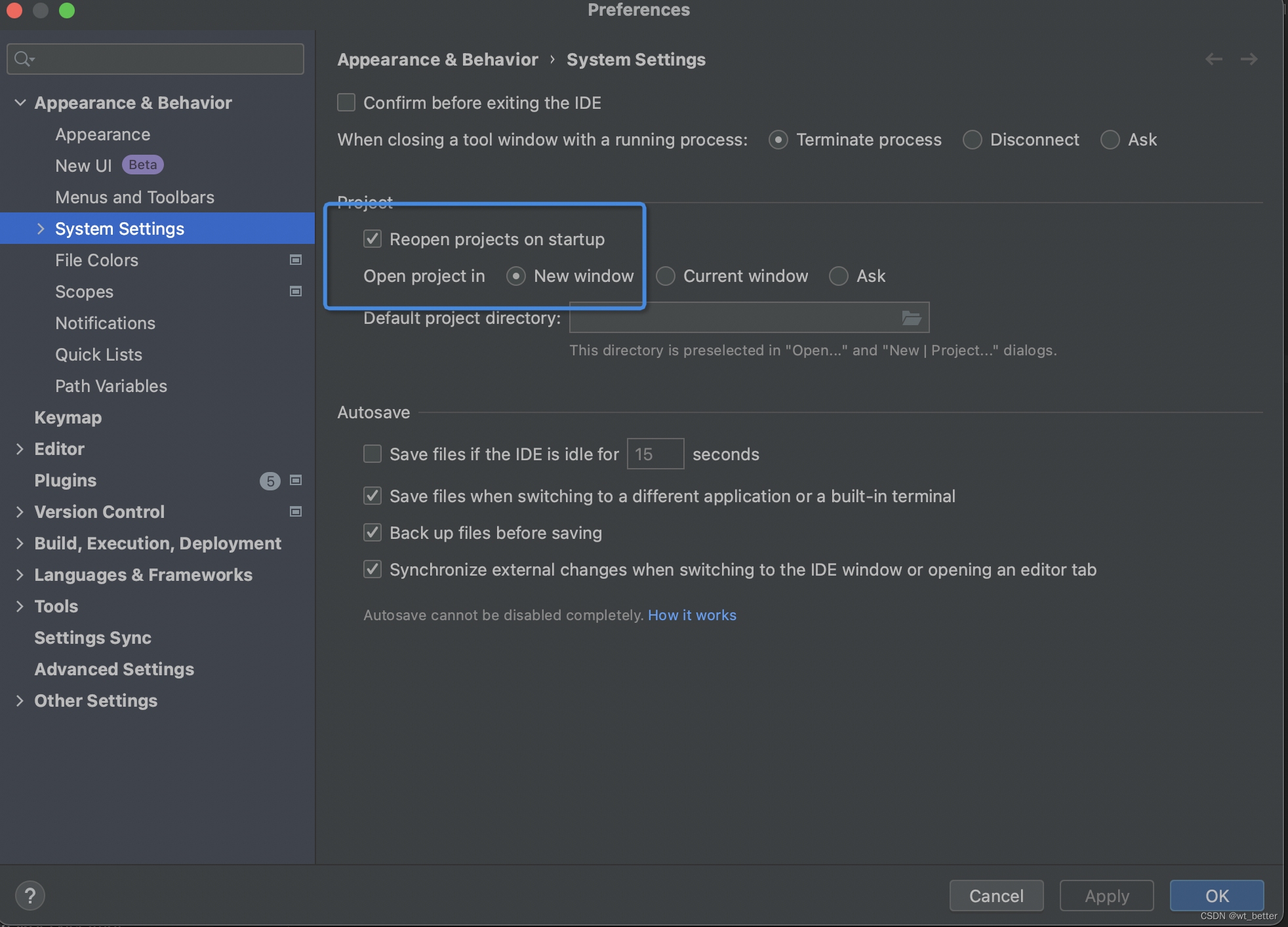Open the Appearance settings menu item
Image resolution: width=1288 pixels, height=927 pixels.
click(103, 133)
